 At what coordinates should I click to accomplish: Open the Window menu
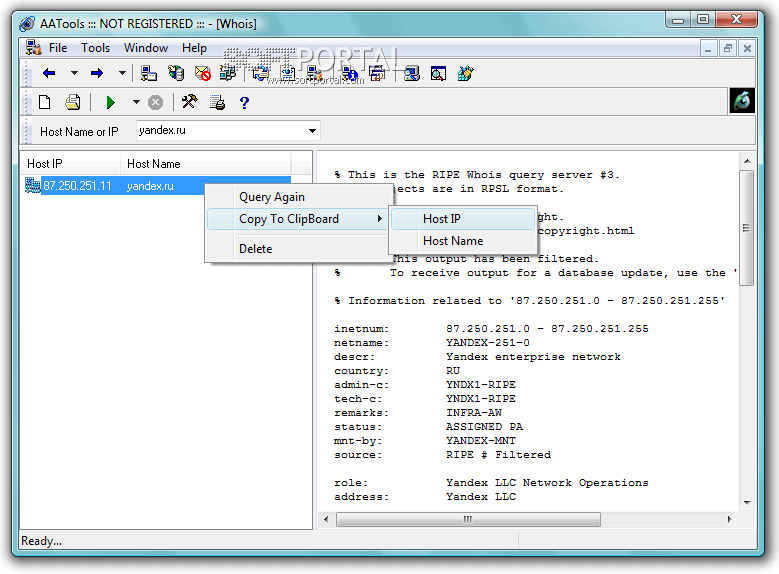146,48
